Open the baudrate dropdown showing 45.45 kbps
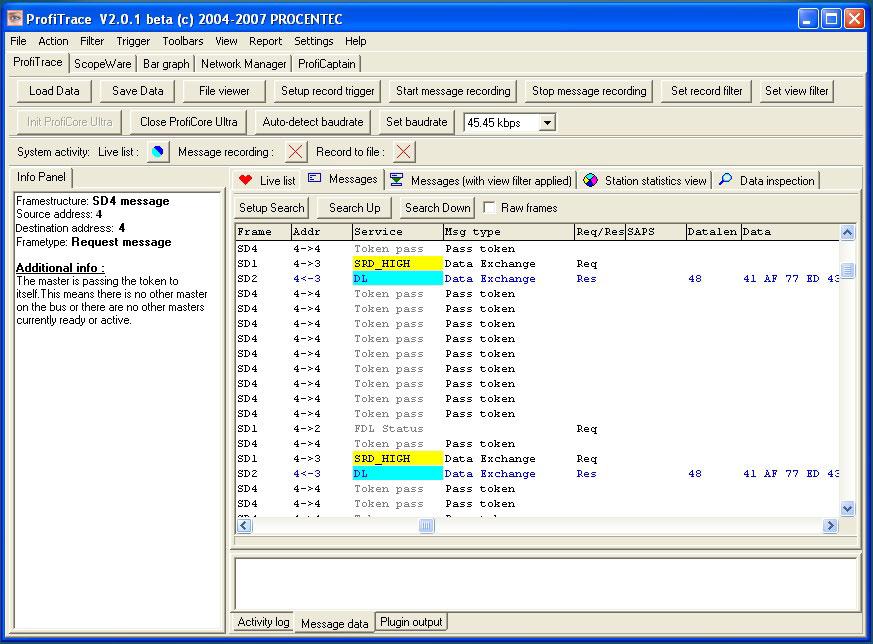 click(x=547, y=122)
